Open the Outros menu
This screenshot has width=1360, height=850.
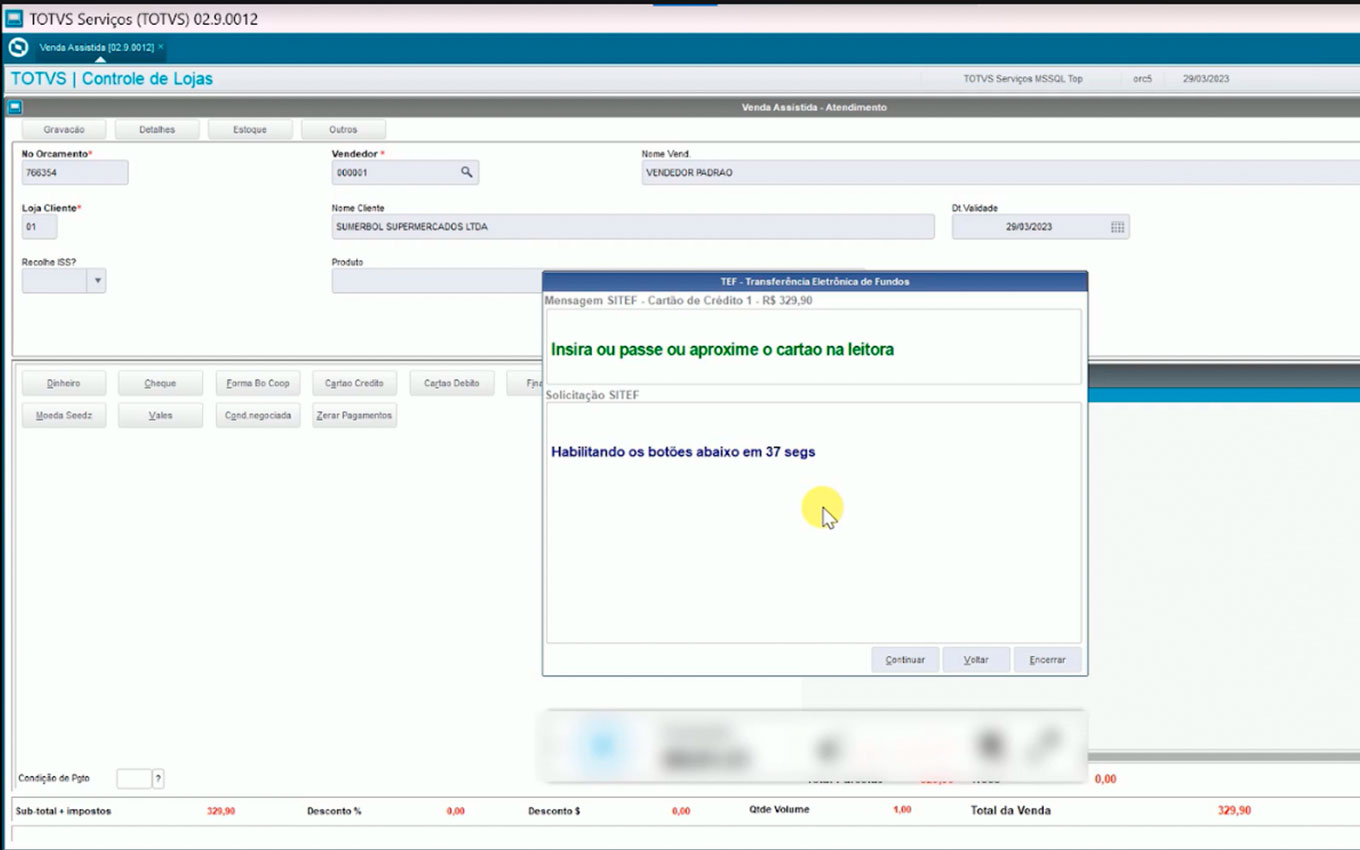(x=343, y=130)
